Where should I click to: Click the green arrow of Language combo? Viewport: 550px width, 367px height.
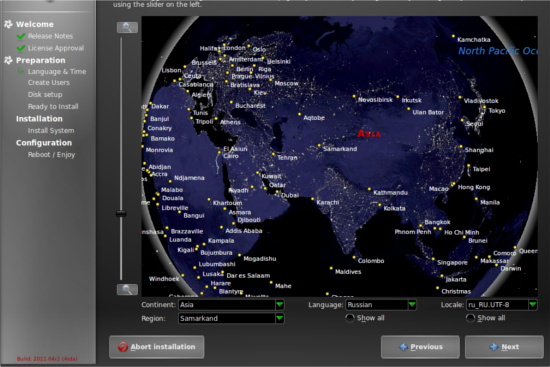click(x=412, y=305)
